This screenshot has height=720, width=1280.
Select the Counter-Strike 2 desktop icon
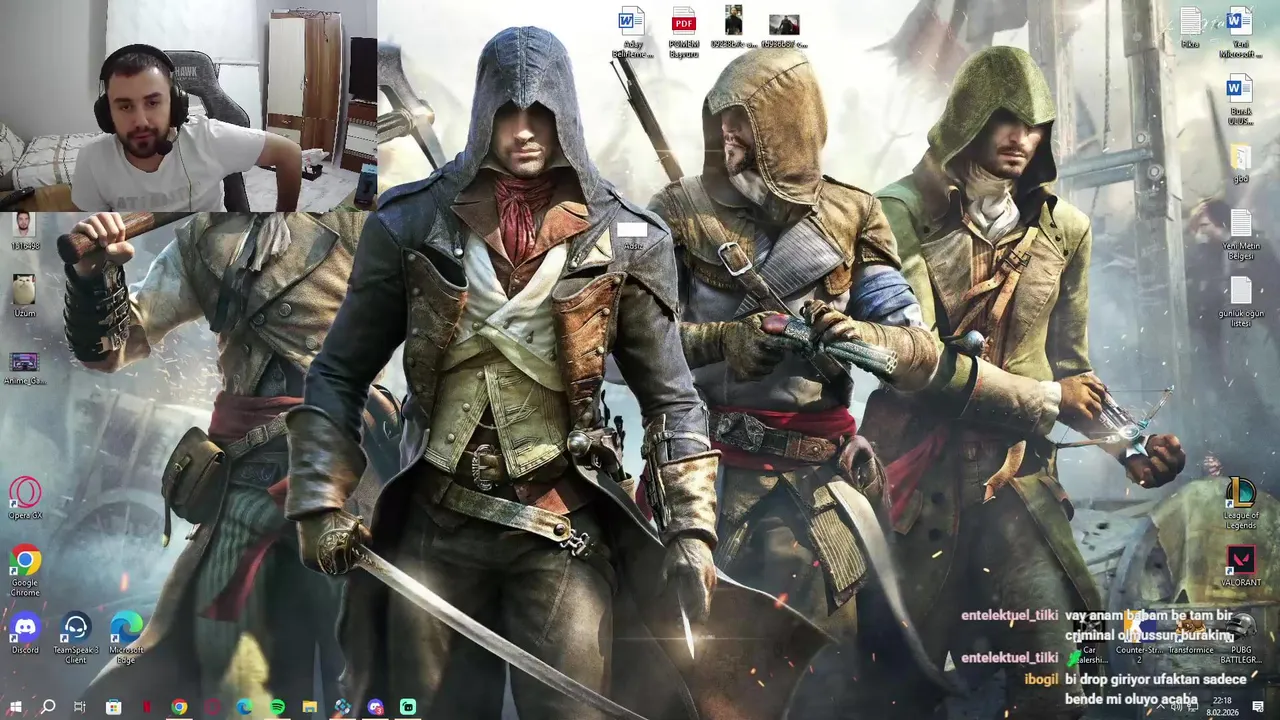point(1139,638)
